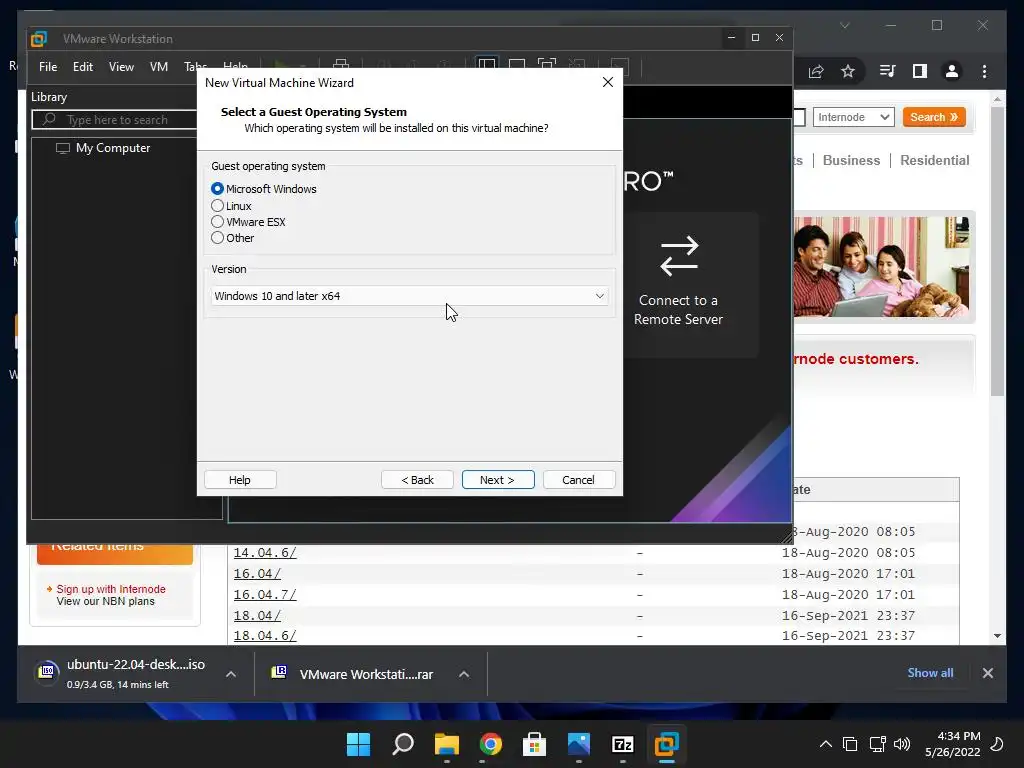Open Windows taskbar search
Viewport: 1024px width, 768px height.
click(403, 744)
